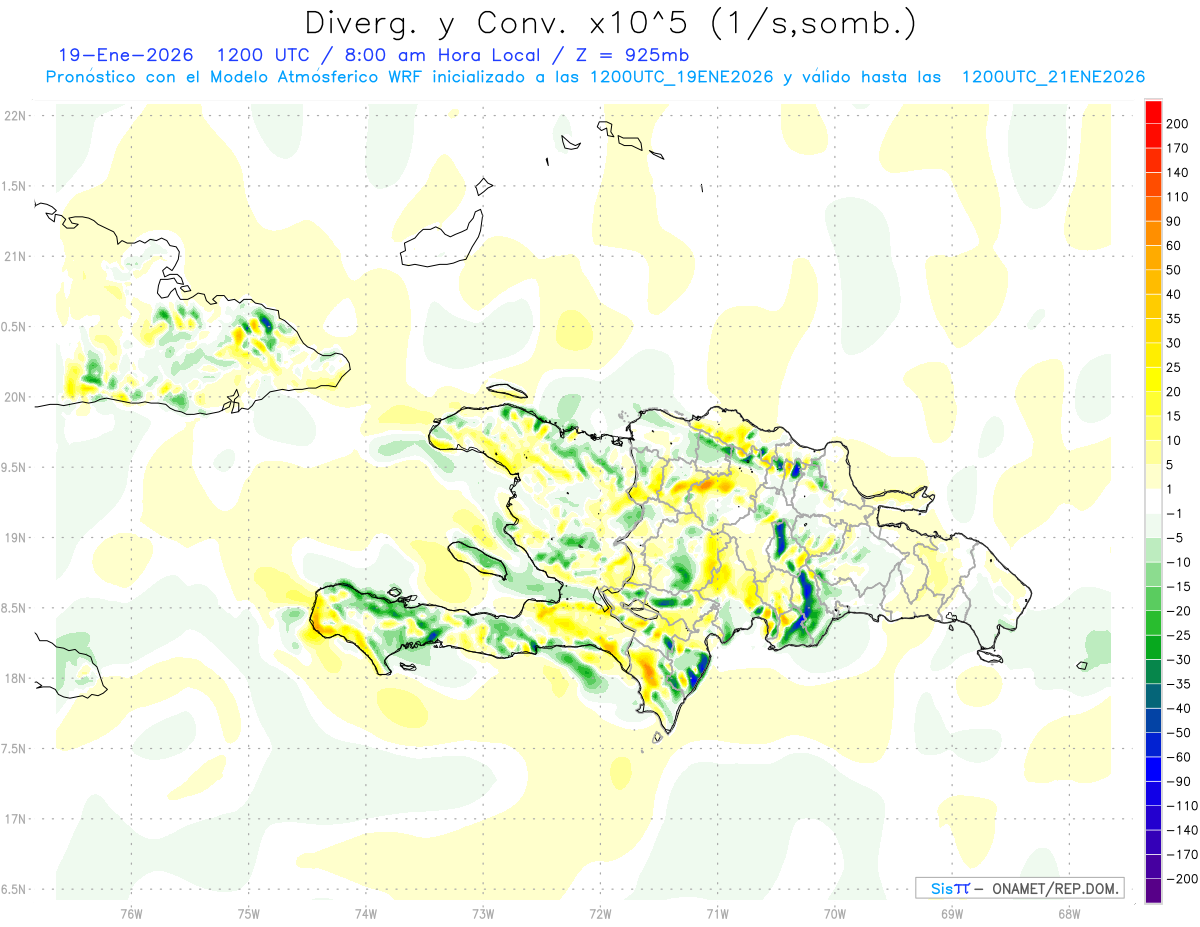Click the white swatch between 1 and -1
Screen dimensions: 1200x927
click(1153, 502)
